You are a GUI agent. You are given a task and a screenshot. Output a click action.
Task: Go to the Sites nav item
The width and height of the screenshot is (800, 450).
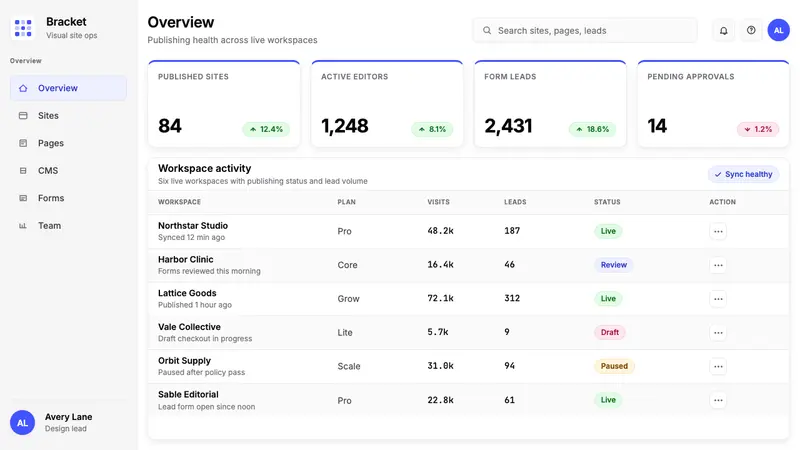[68, 116]
